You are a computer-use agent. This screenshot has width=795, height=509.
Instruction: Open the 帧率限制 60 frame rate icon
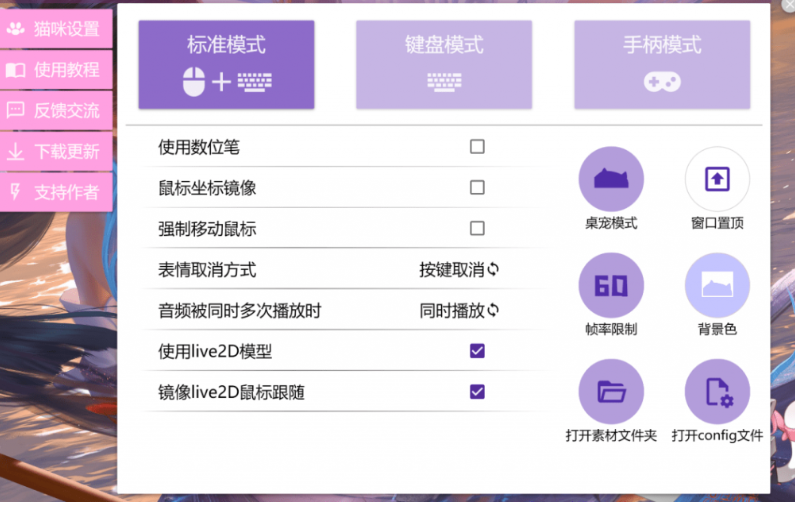pos(611,285)
